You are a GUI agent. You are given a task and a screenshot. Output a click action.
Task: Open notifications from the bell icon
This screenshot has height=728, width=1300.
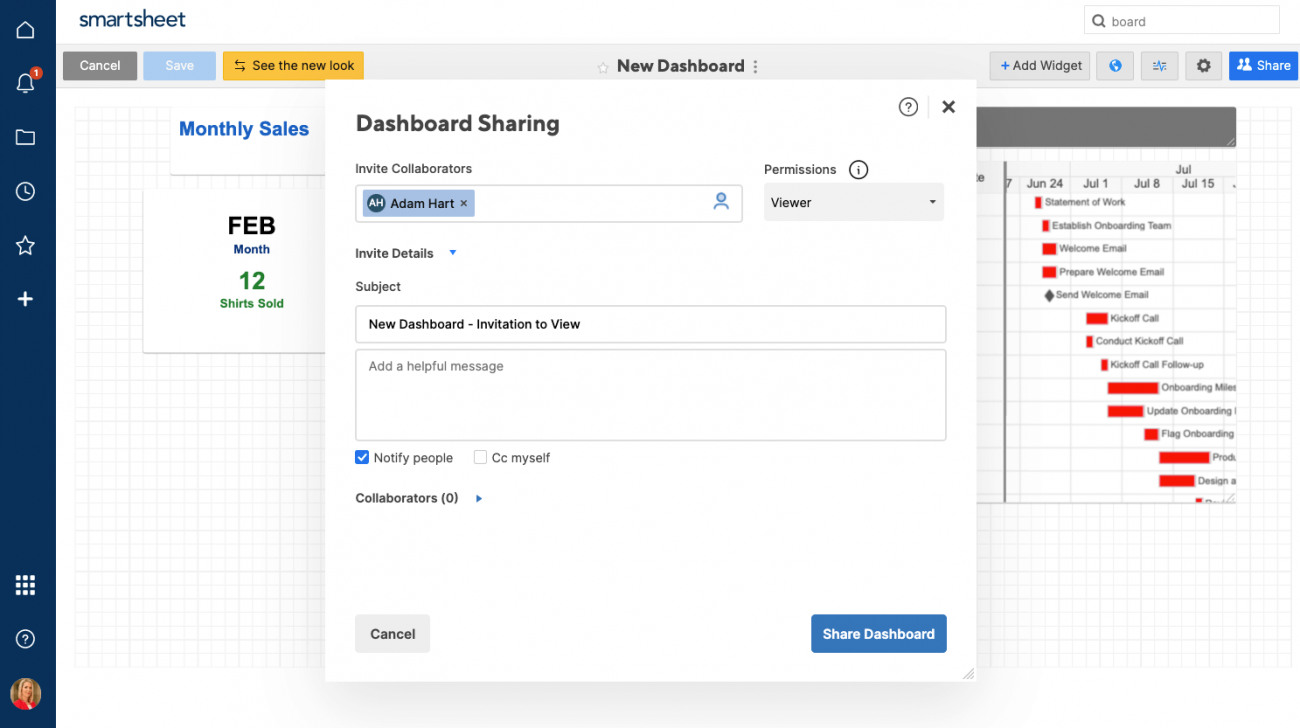coord(25,83)
